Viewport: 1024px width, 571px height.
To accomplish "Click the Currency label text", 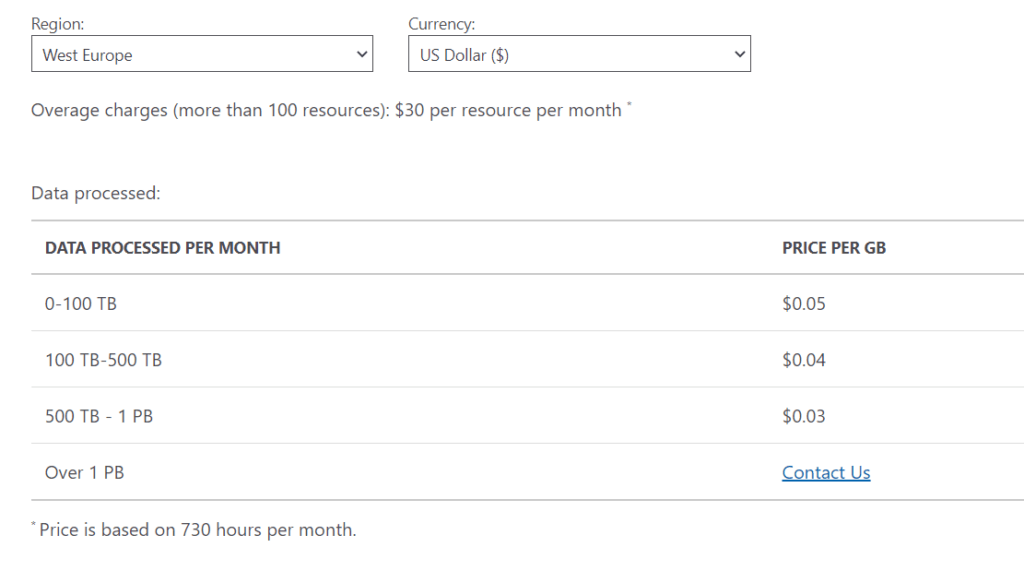I will click(441, 24).
